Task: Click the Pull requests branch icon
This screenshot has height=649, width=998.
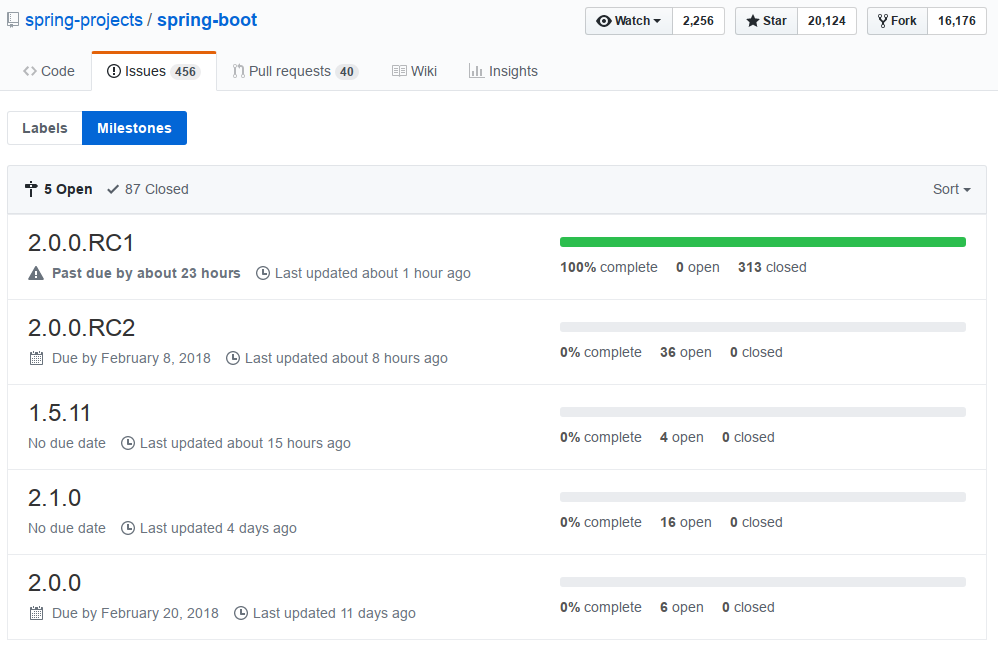Action: coord(239,71)
